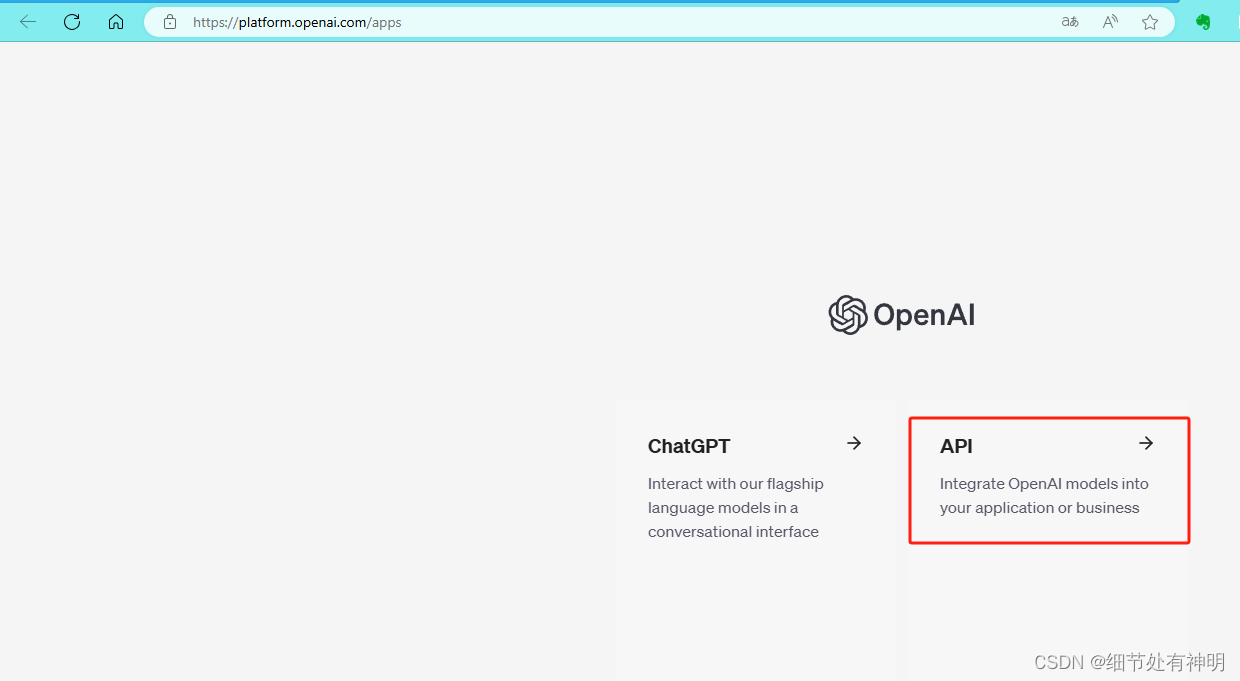Open the translate page icon
Viewport: 1240px width, 681px height.
[1070, 22]
